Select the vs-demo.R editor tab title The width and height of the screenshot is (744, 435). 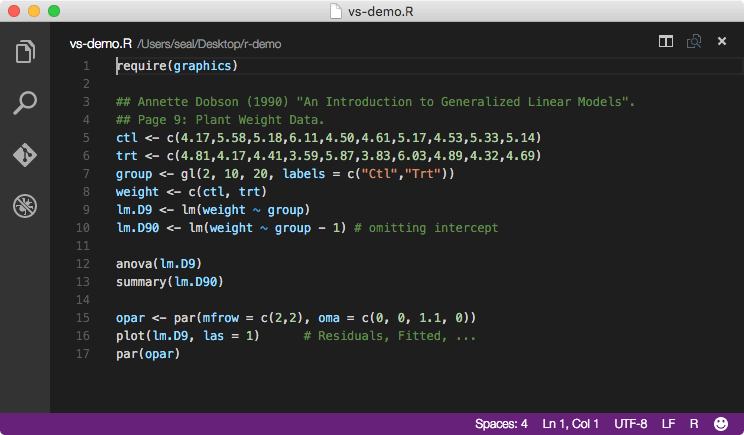point(100,43)
